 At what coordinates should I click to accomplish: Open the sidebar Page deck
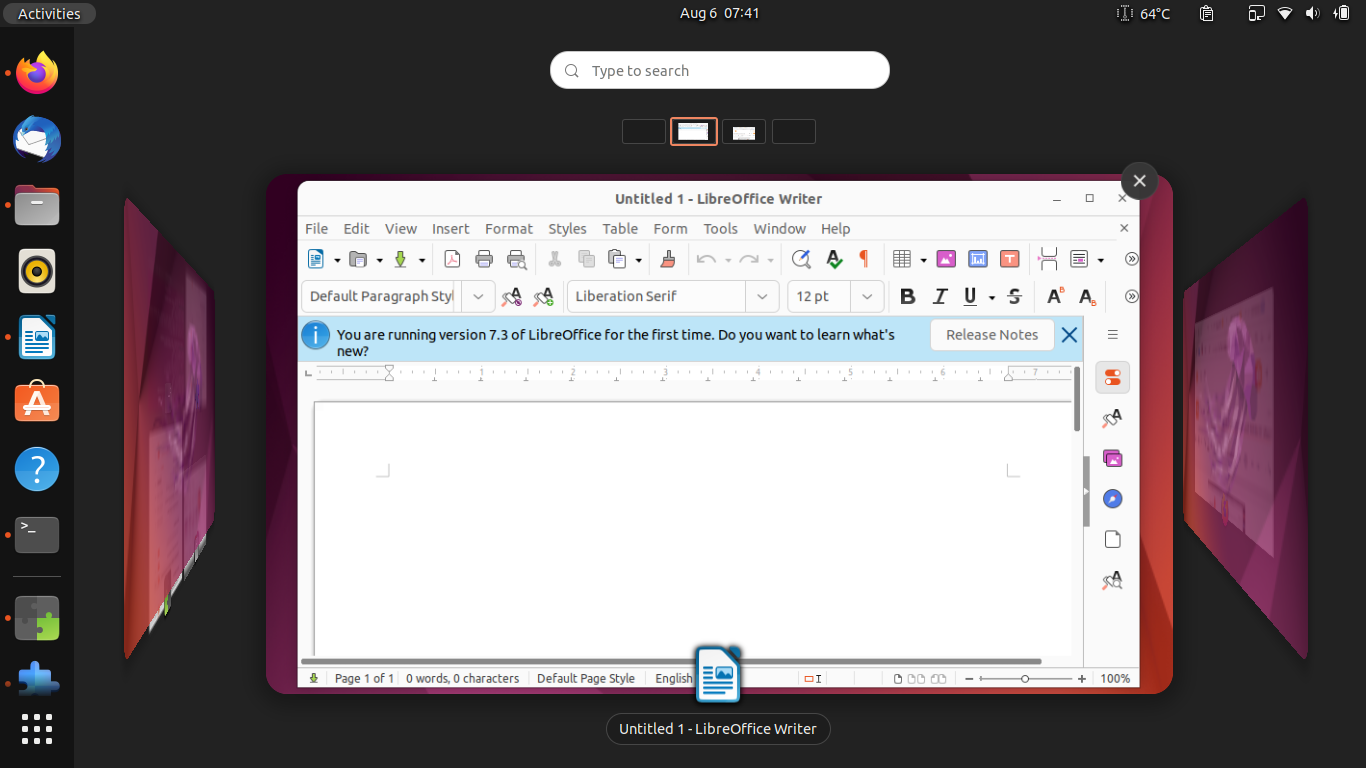(x=1112, y=540)
